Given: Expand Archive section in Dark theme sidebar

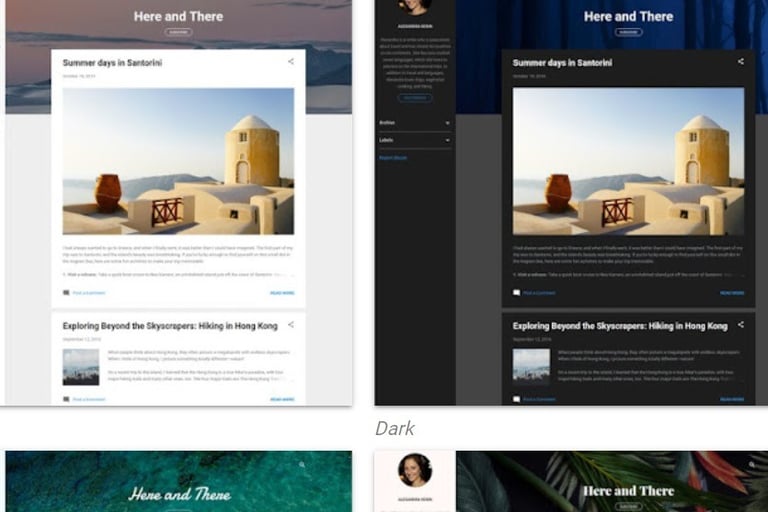Looking at the screenshot, I should point(415,122).
